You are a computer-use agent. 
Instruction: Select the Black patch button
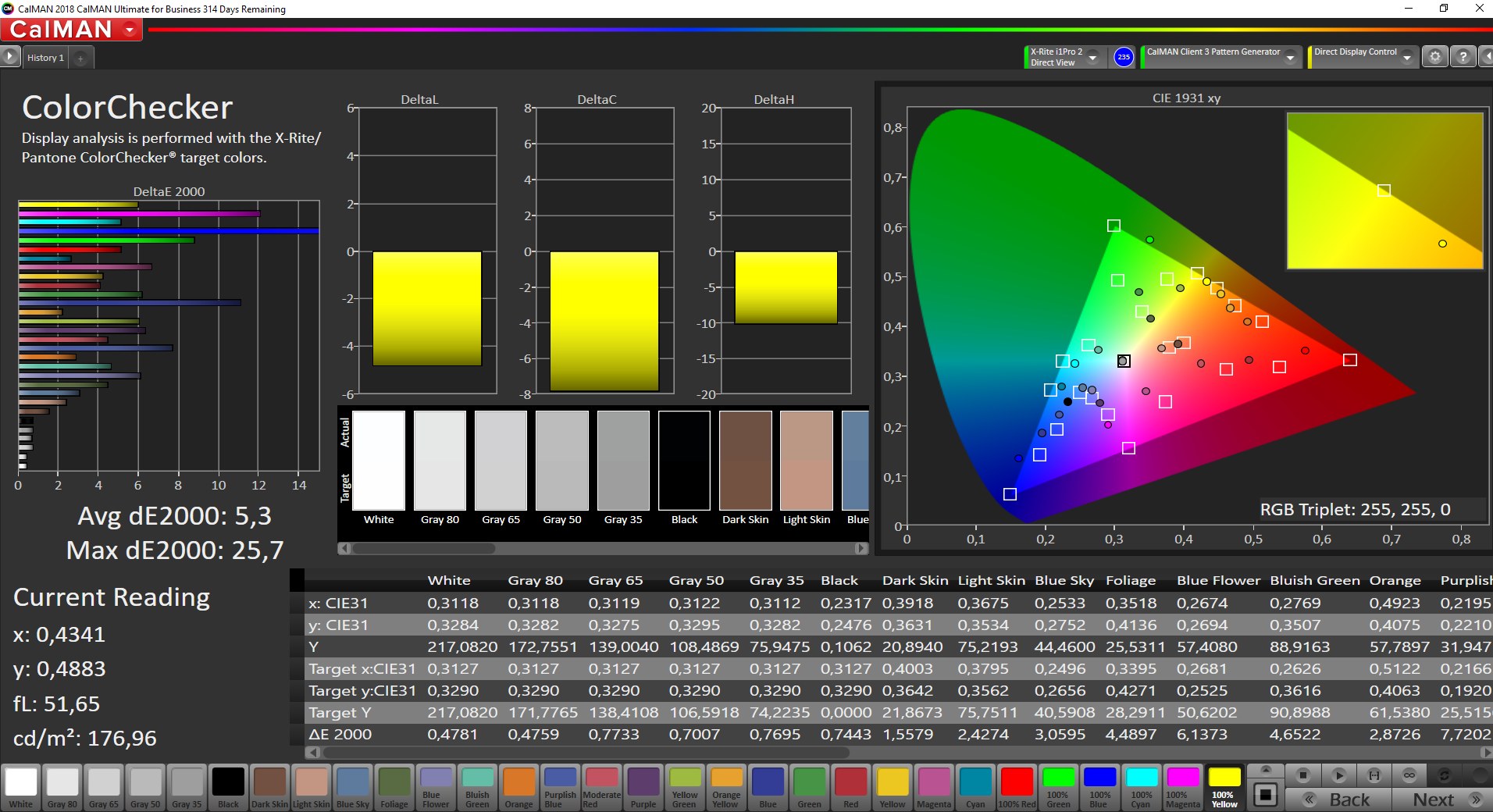[228, 787]
